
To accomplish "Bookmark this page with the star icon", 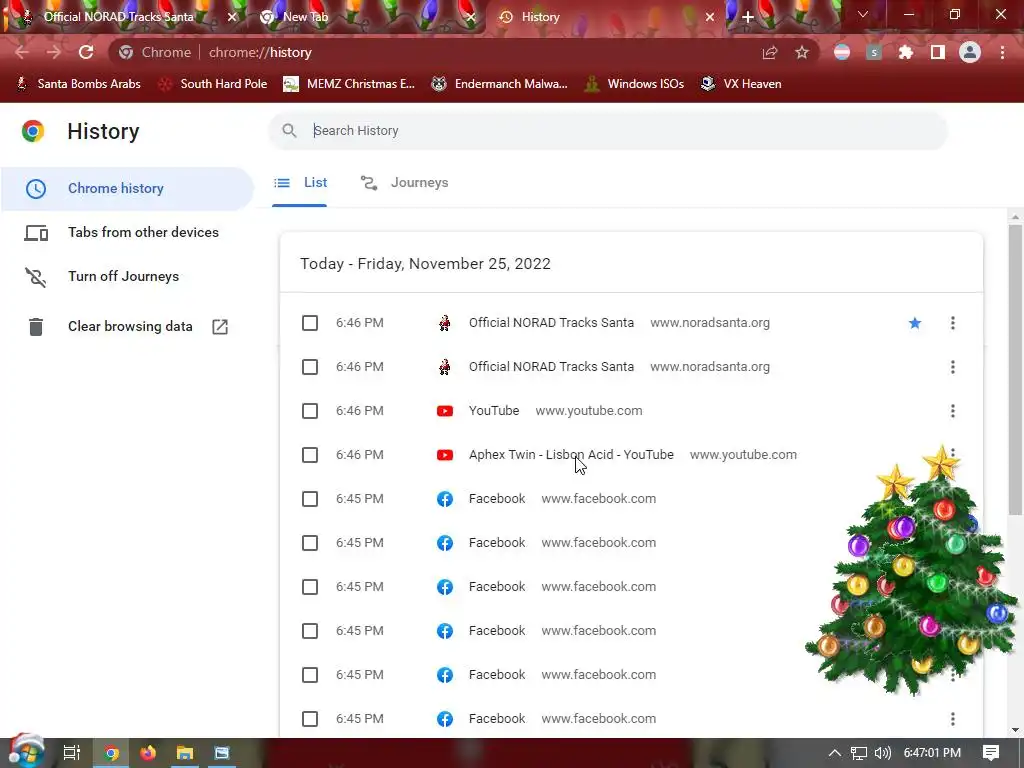I will click(x=802, y=52).
